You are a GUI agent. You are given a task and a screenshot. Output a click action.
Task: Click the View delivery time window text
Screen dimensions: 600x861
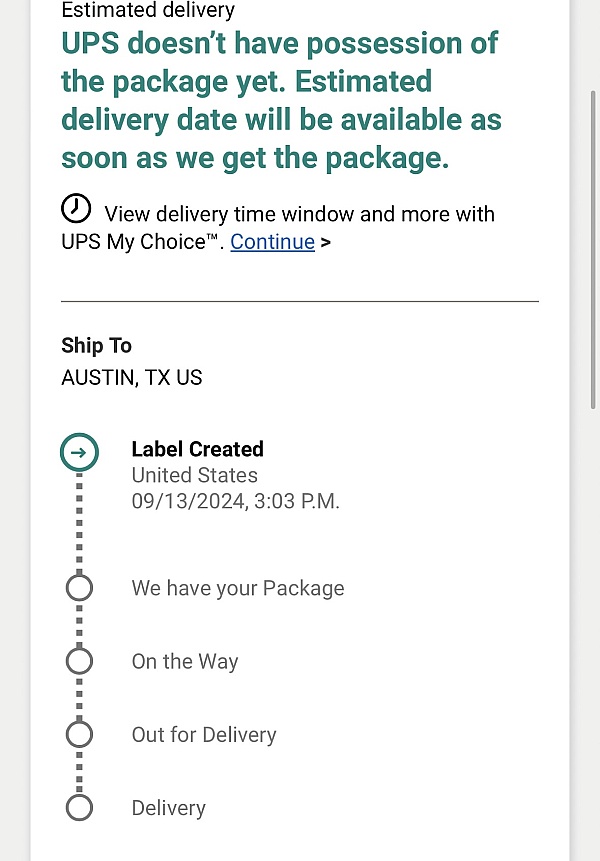point(299,214)
